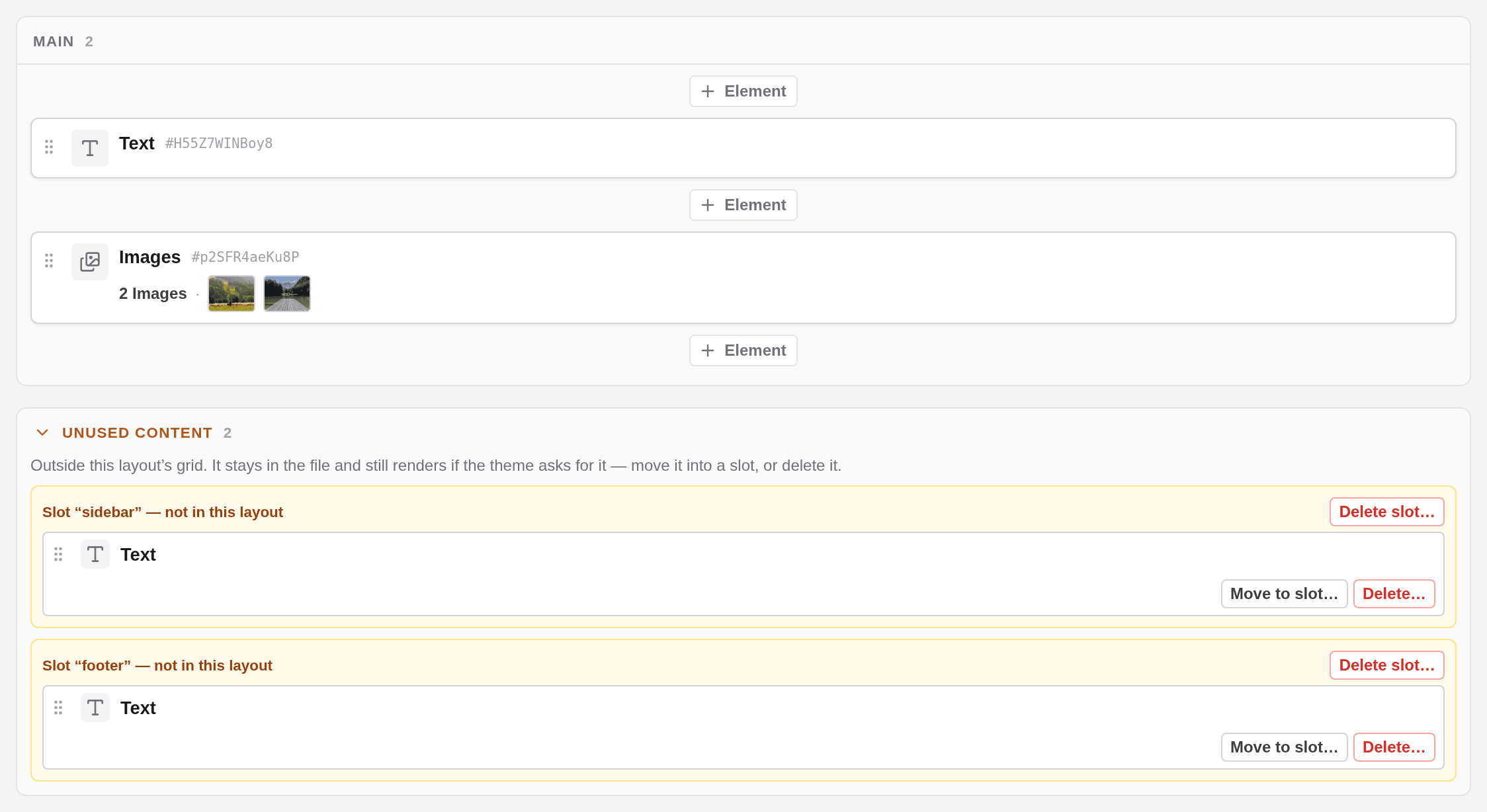Click drag handle of sidebar slot Text
This screenshot has height=812, width=1487.
coord(58,554)
